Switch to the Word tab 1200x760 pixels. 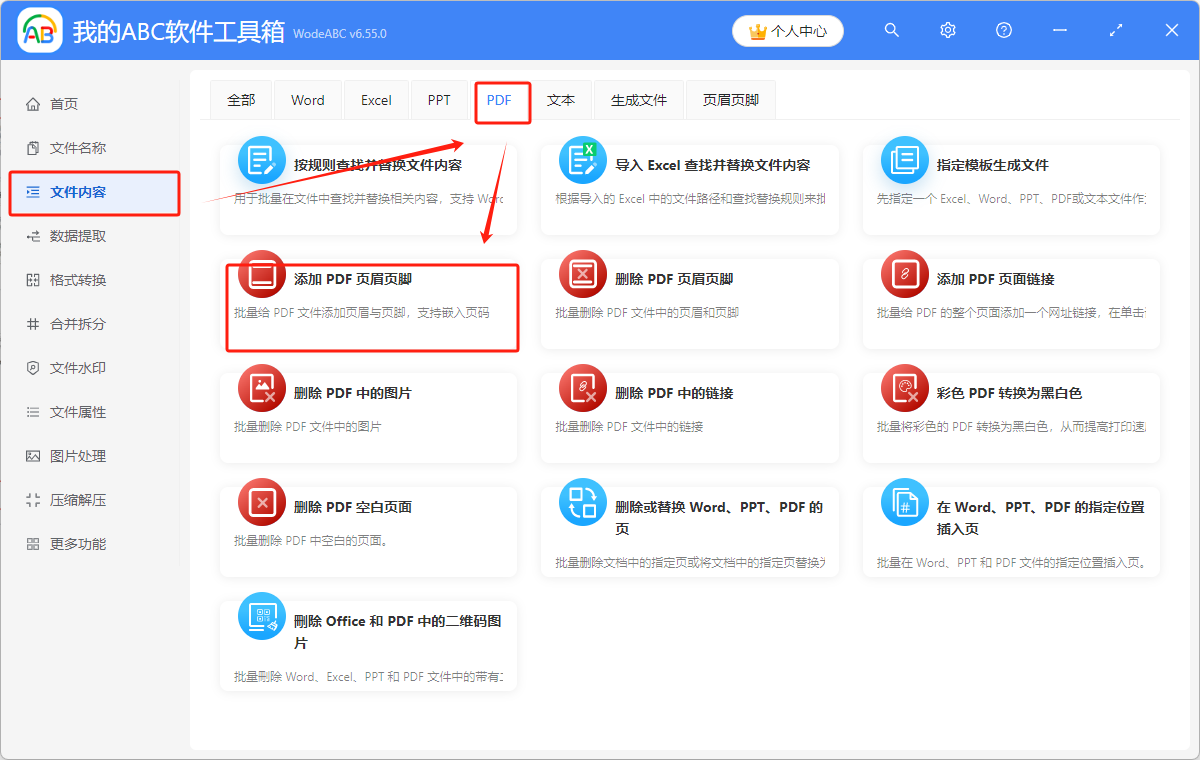pos(307,100)
